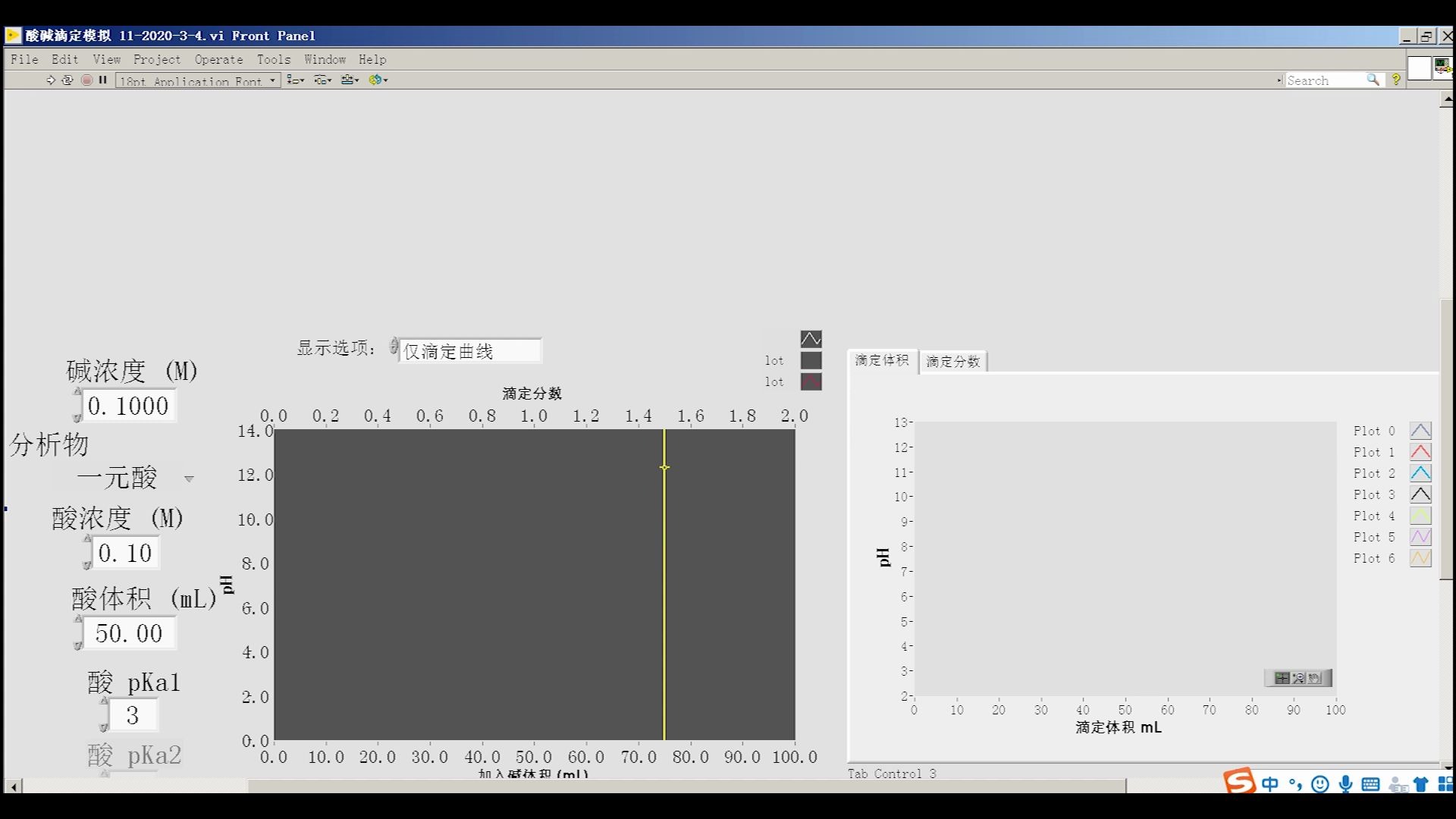Open the Operate menu
This screenshot has height=819, width=1456.
coord(218,59)
